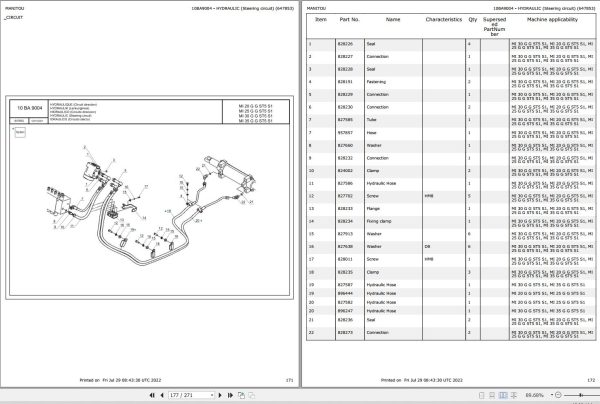
Task: Click the Fixing clamp entry in row 14
Action: 379,221
